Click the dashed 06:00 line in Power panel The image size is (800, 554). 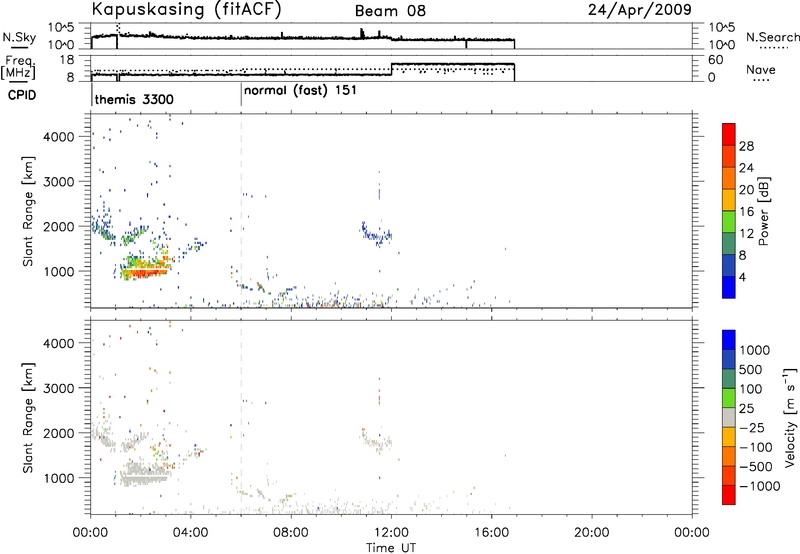241,211
